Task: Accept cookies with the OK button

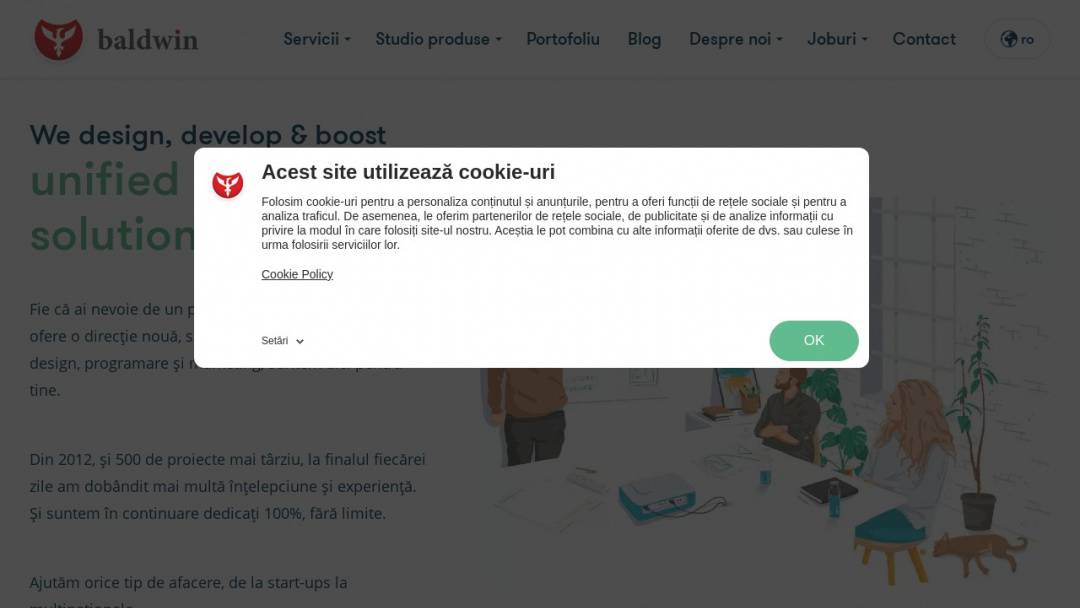Action: tap(813, 340)
